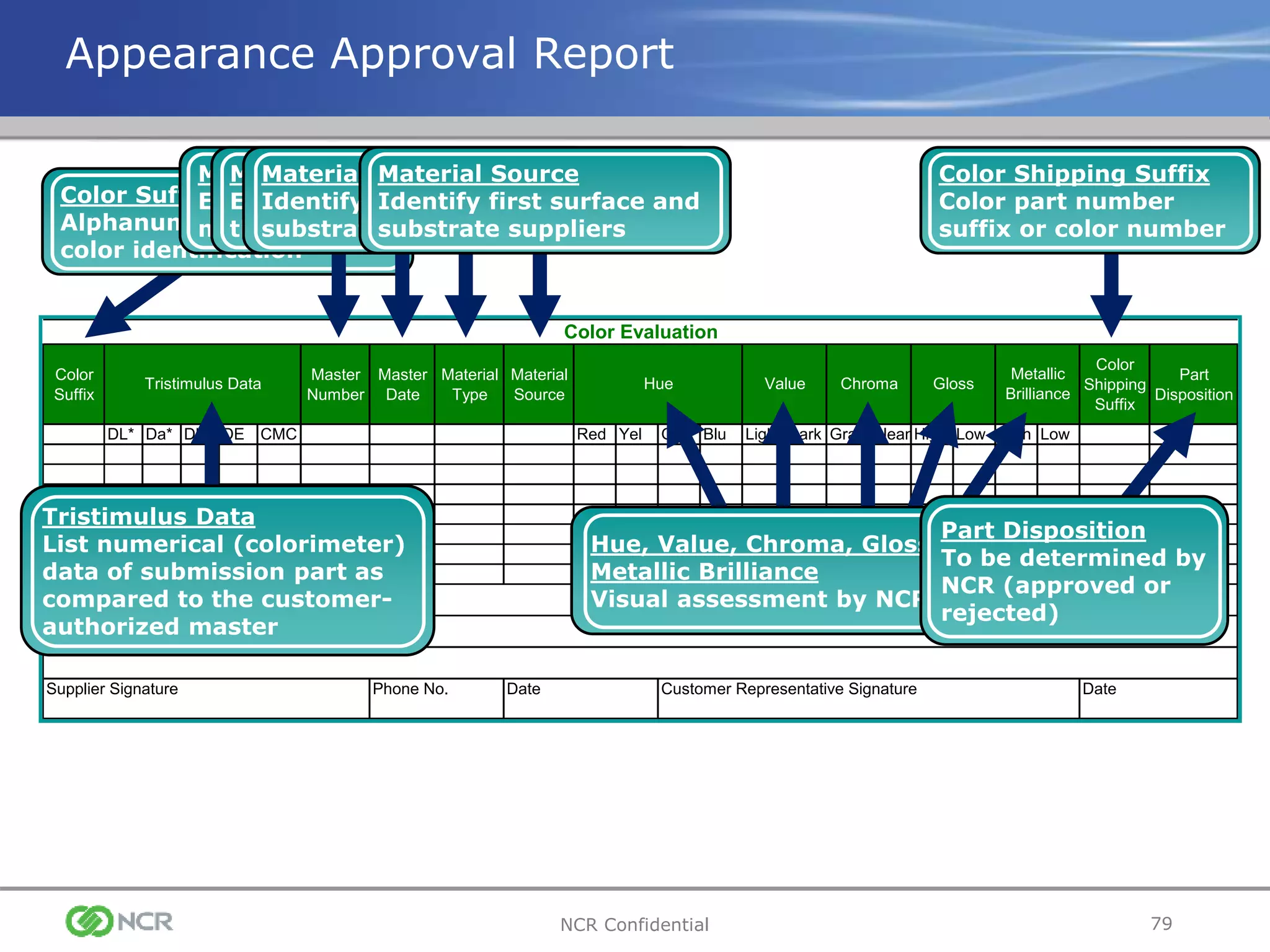Click the page number 79
The height and width of the screenshot is (952, 1270).
[1161, 923]
